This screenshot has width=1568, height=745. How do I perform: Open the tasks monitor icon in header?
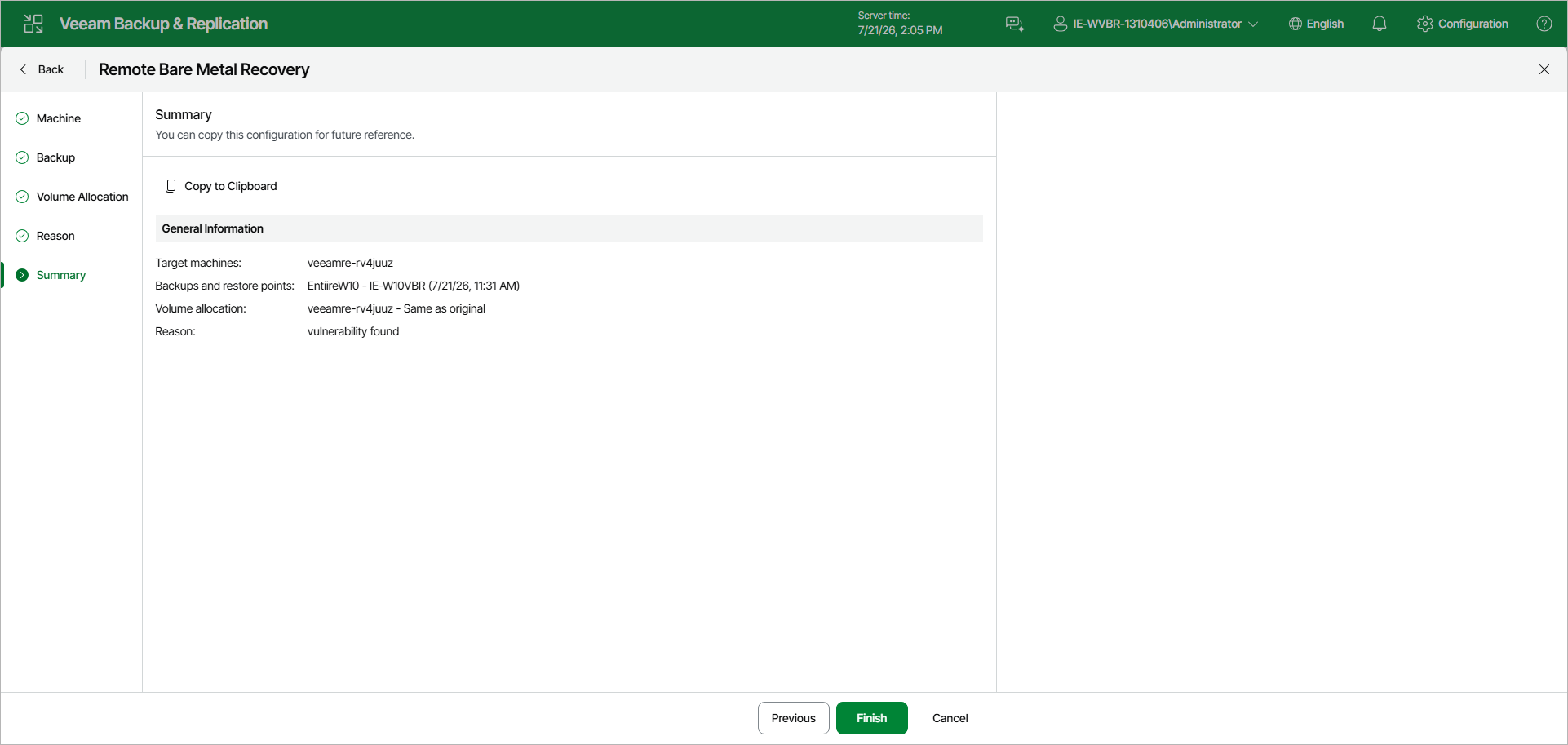click(1015, 24)
